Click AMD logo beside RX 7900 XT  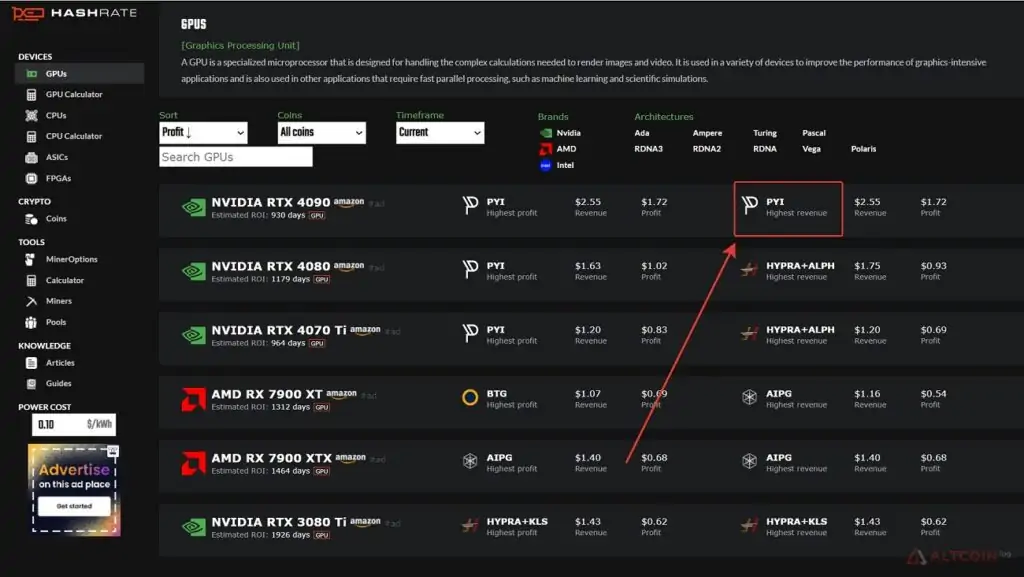[x=193, y=399]
